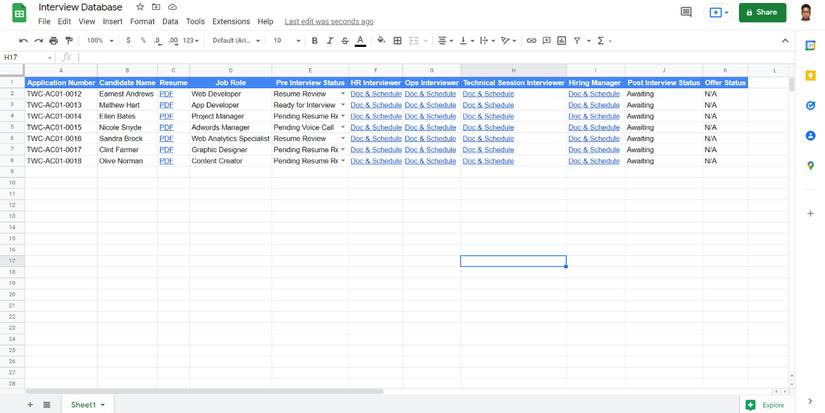Open Google Maps in side panel
This screenshot has height=413, width=825.
810,166
